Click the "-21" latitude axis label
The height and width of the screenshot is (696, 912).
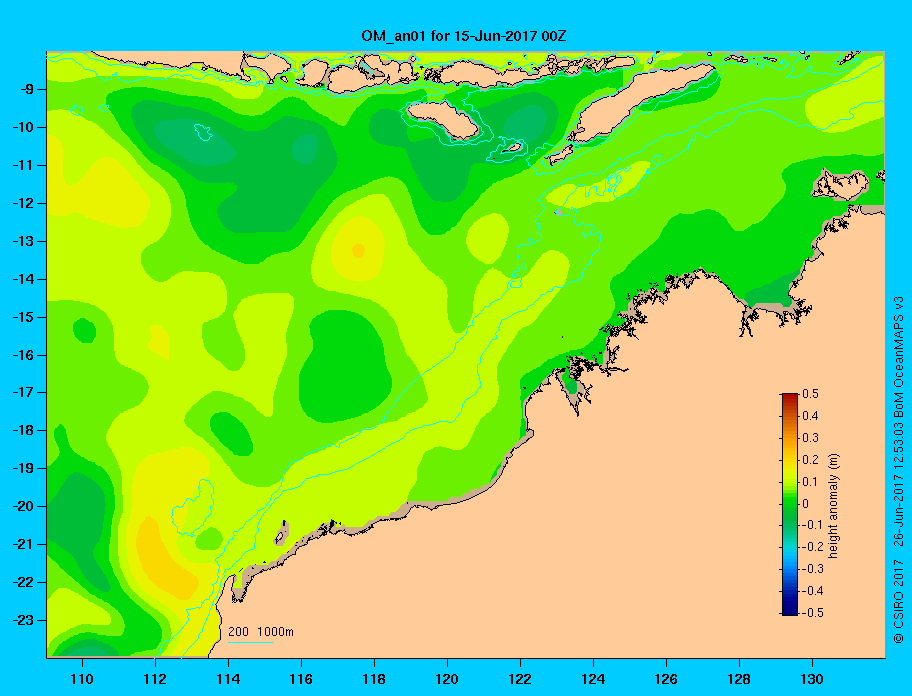coord(23,544)
